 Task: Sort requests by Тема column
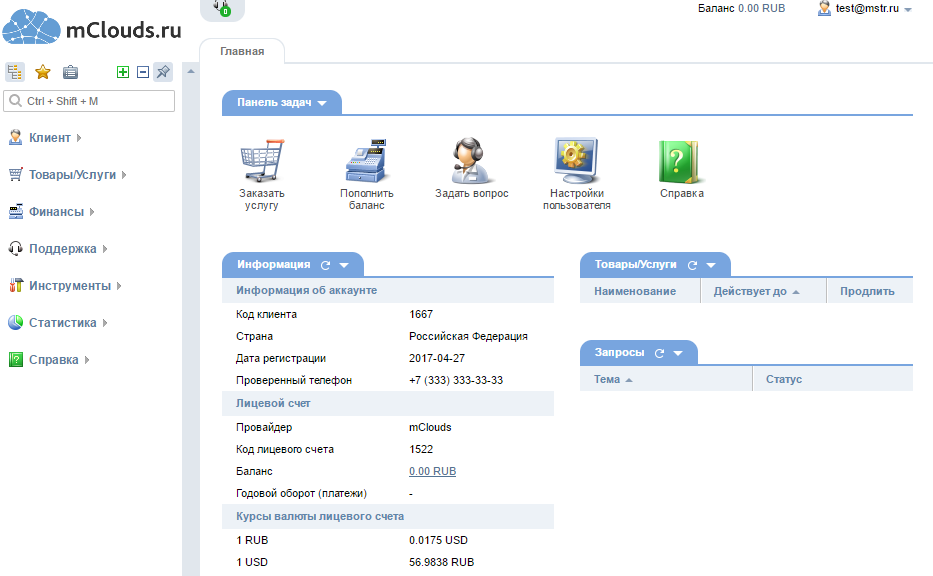[666, 379]
